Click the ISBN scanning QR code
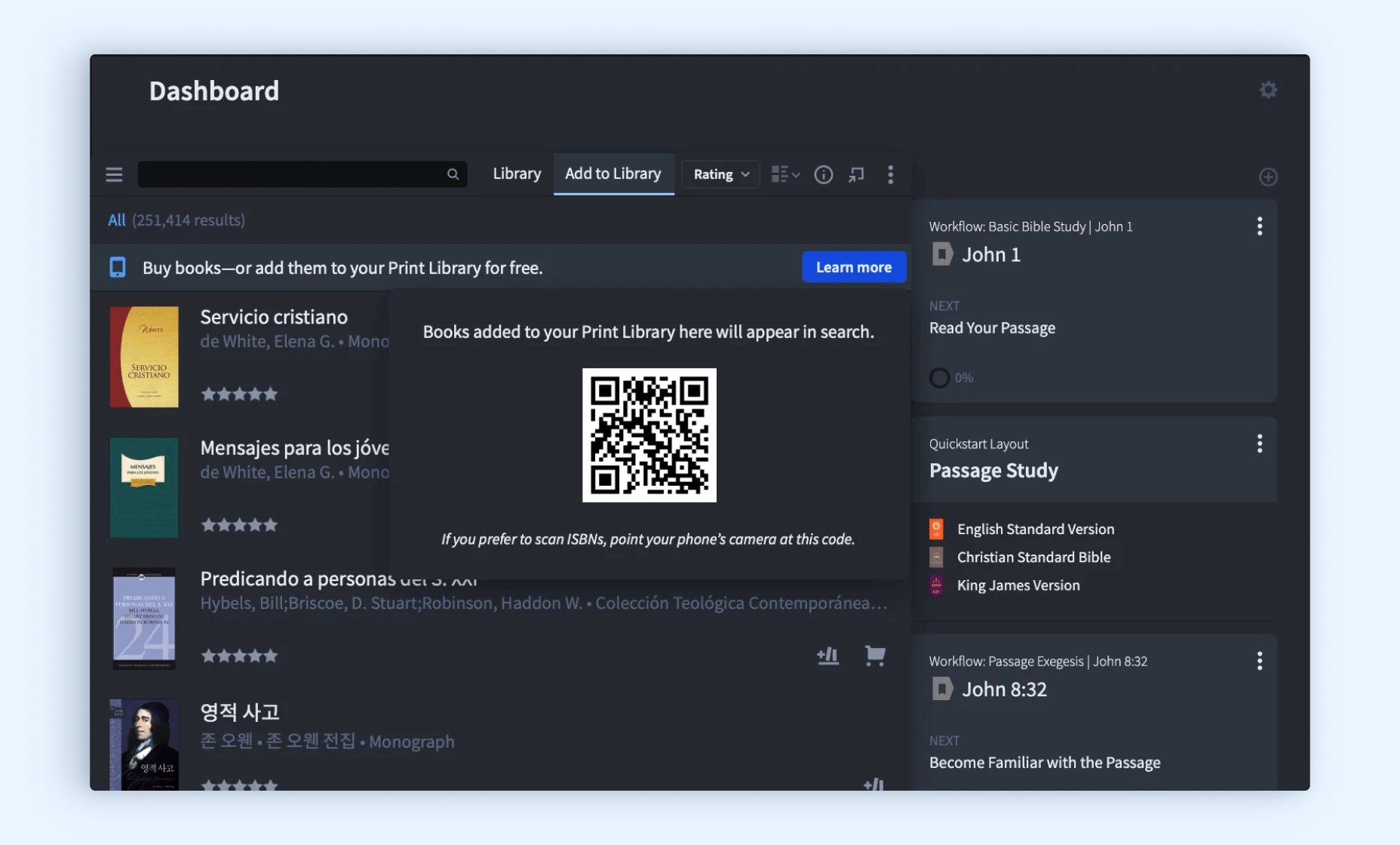The width and height of the screenshot is (1400, 845). point(649,435)
